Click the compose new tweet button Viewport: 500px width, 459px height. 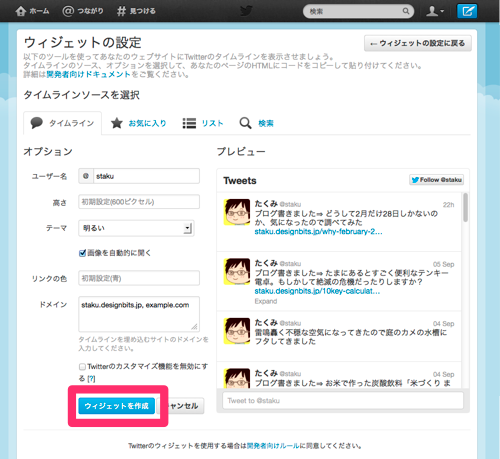pyautogui.click(x=467, y=11)
